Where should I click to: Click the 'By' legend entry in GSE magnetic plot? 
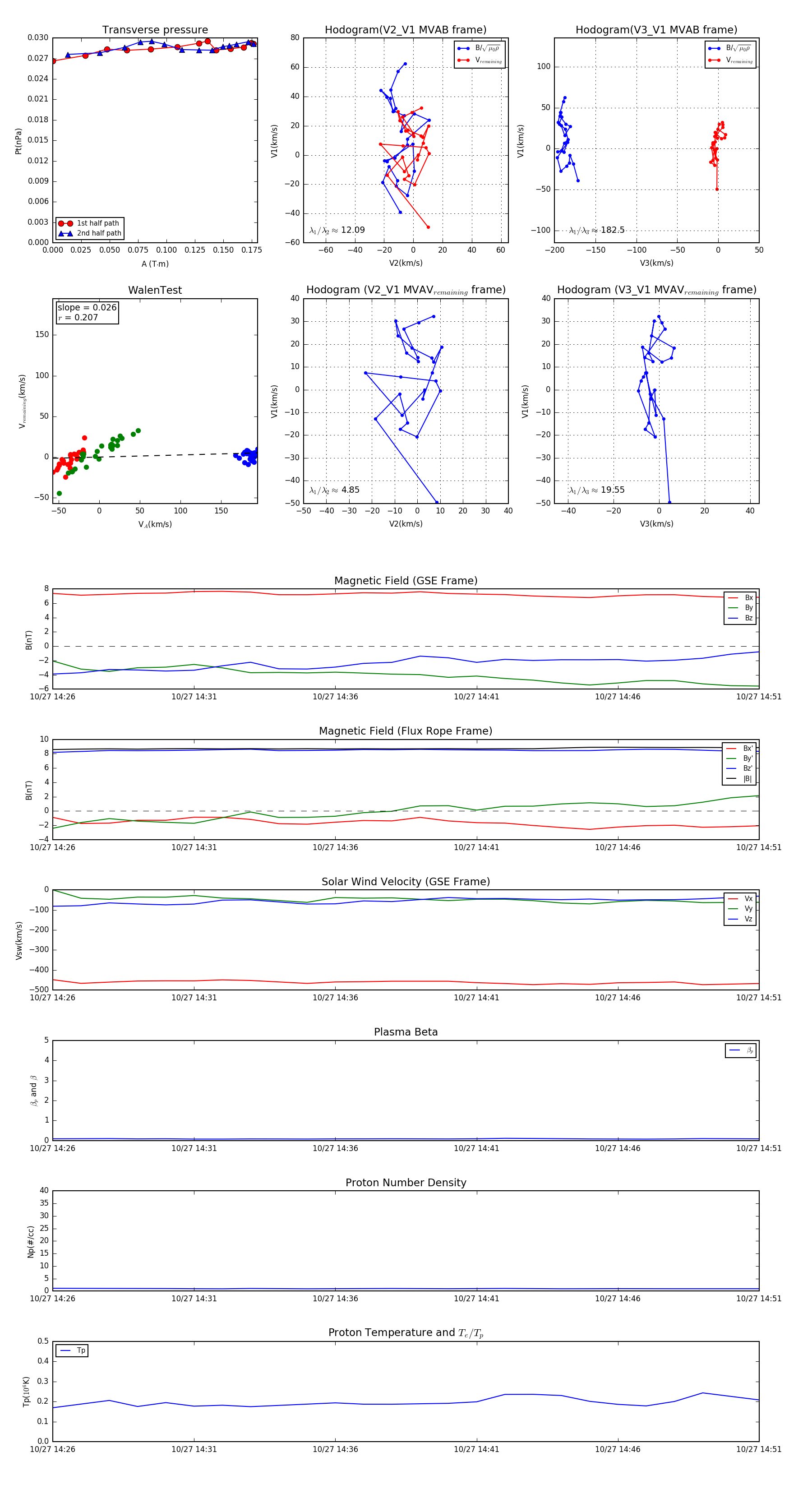tap(740, 608)
